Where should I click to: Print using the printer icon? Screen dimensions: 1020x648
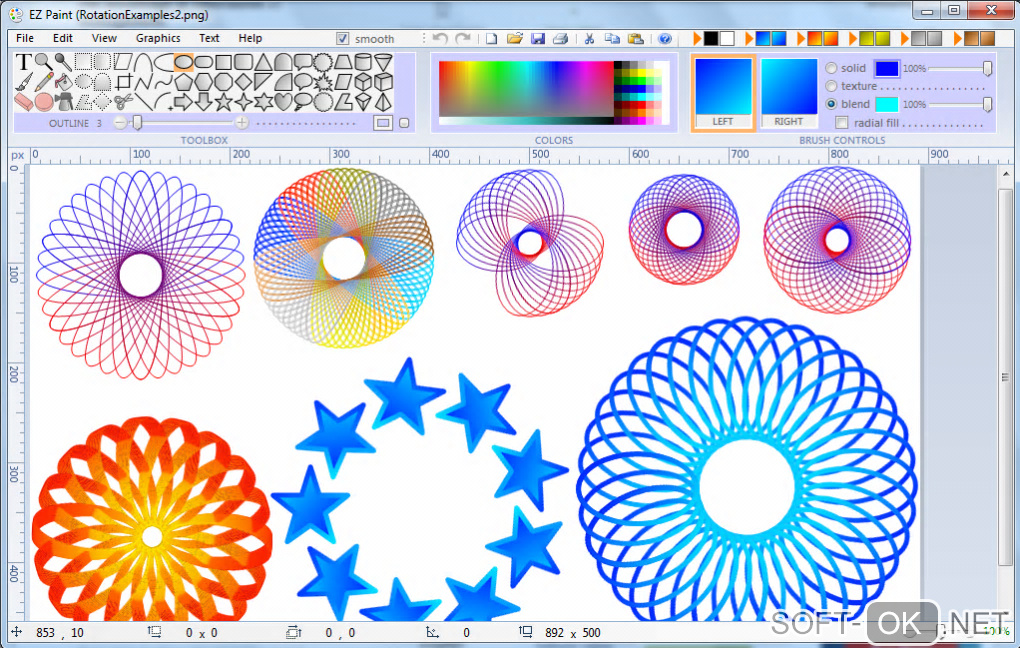pyautogui.click(x=560, y=38)
